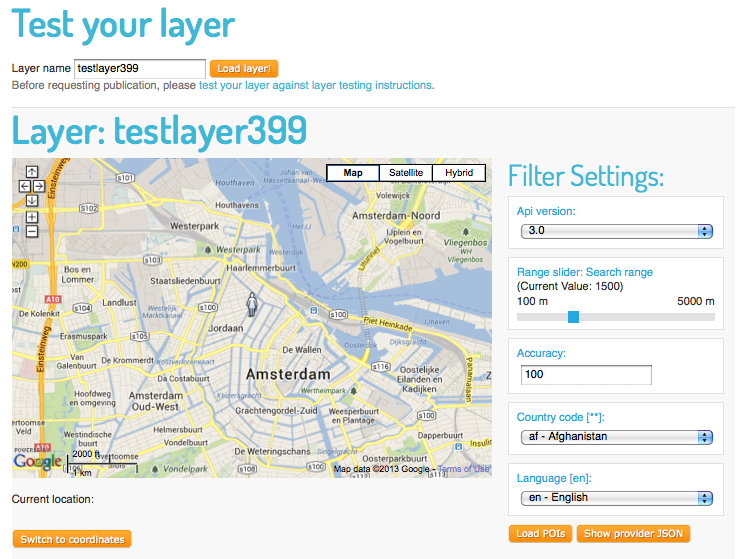
Task: Zoom out the map with minus icon
Action: (32, 232)
